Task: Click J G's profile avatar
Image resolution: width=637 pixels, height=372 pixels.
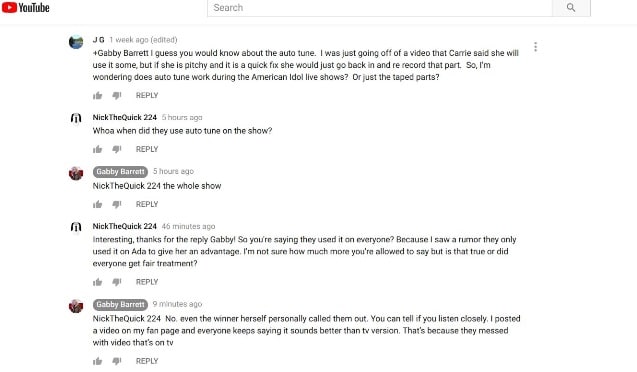Action: click(x=76, y=42)
